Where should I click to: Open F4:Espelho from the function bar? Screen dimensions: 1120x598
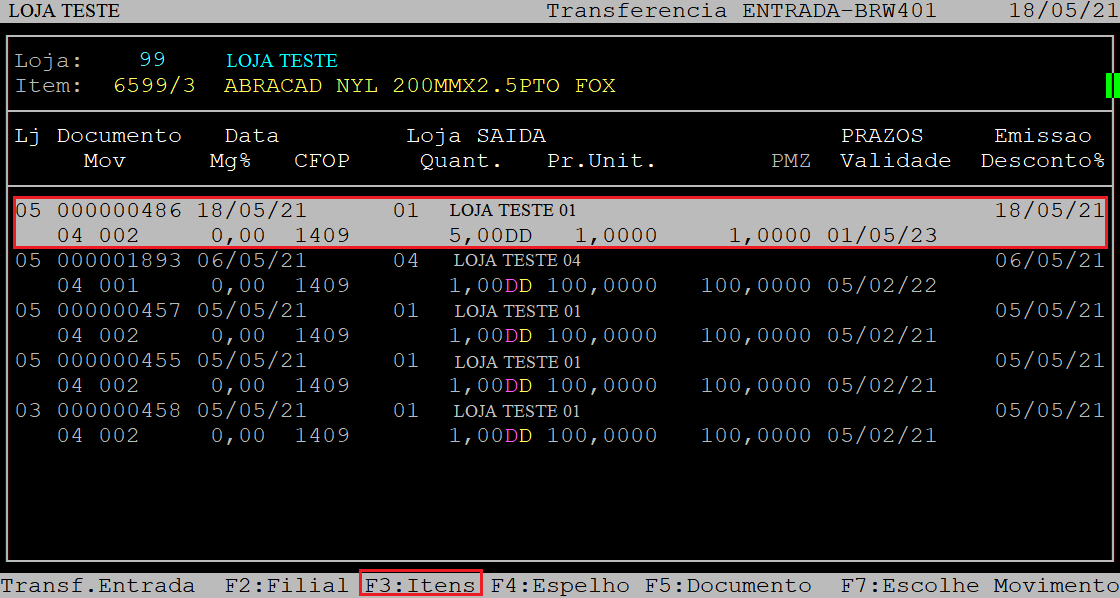560,585
